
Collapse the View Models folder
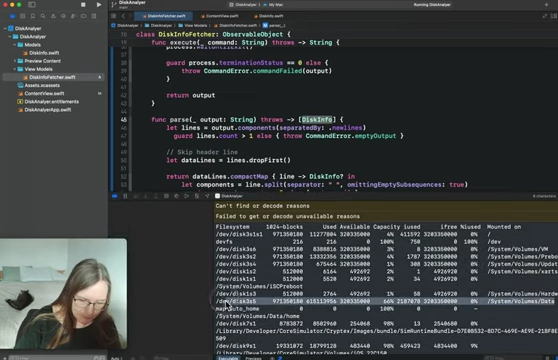(x=15, y=69)
